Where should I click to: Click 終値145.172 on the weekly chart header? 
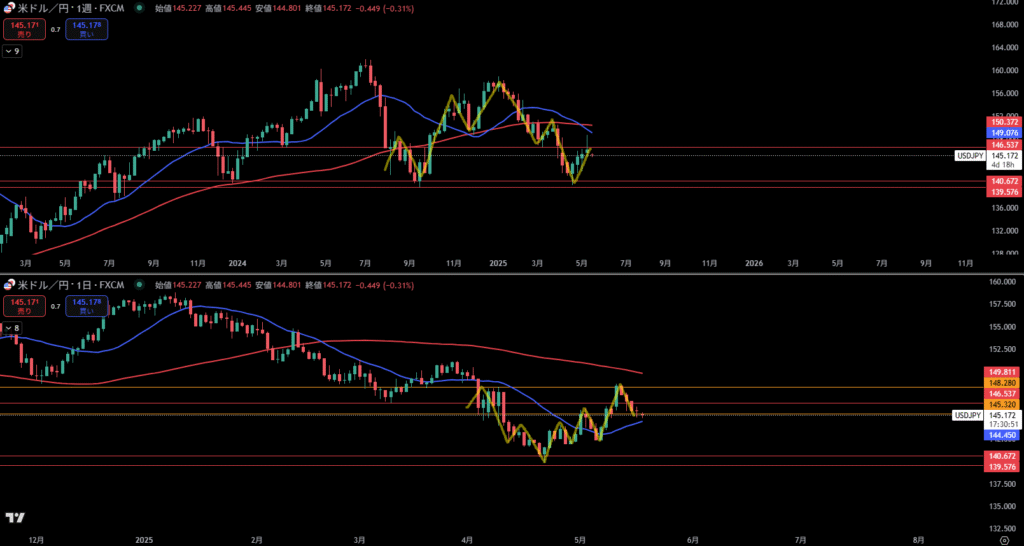(328, 9)
